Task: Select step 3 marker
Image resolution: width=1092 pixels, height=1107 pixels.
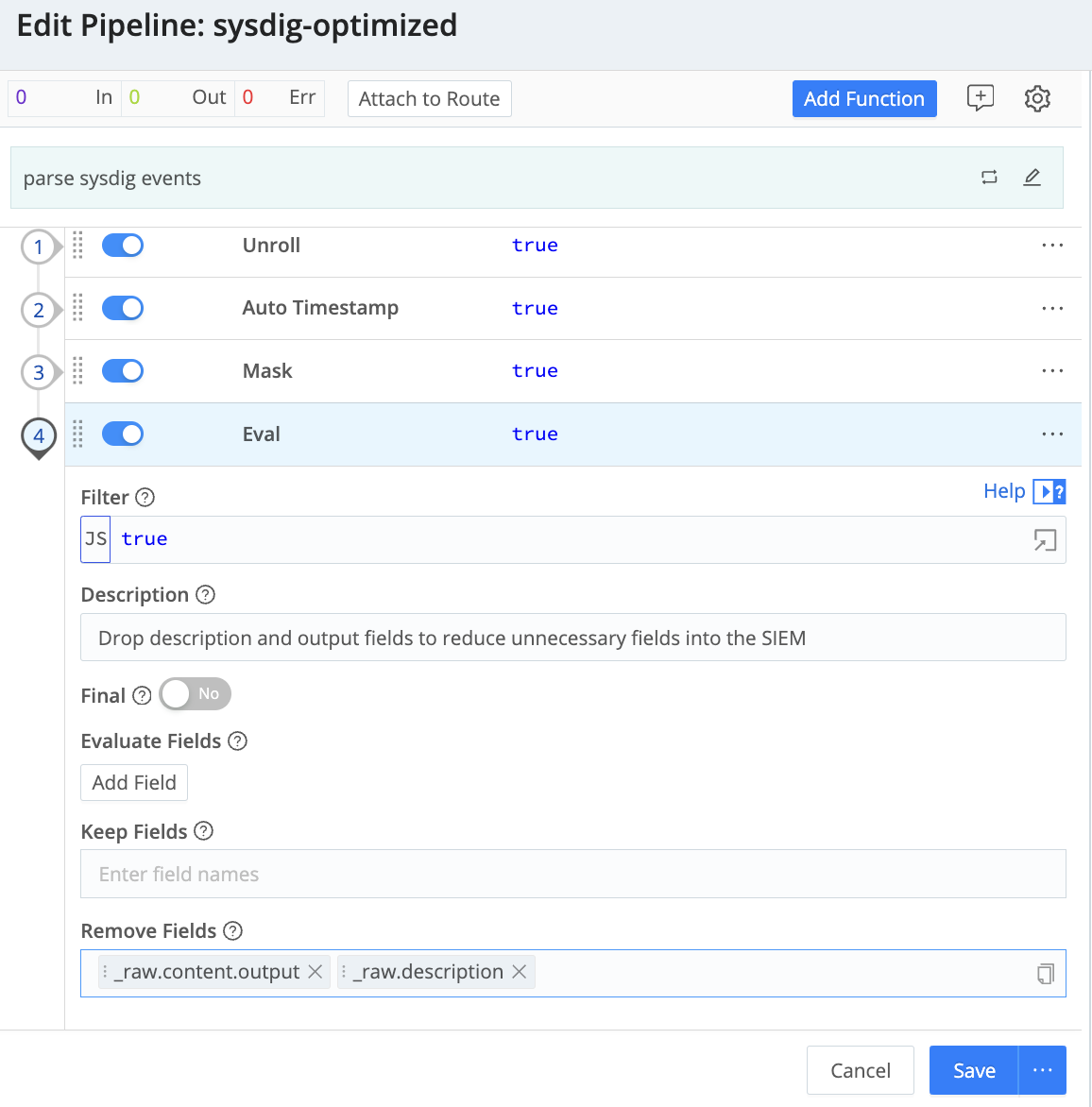Action: coord(39,373)
